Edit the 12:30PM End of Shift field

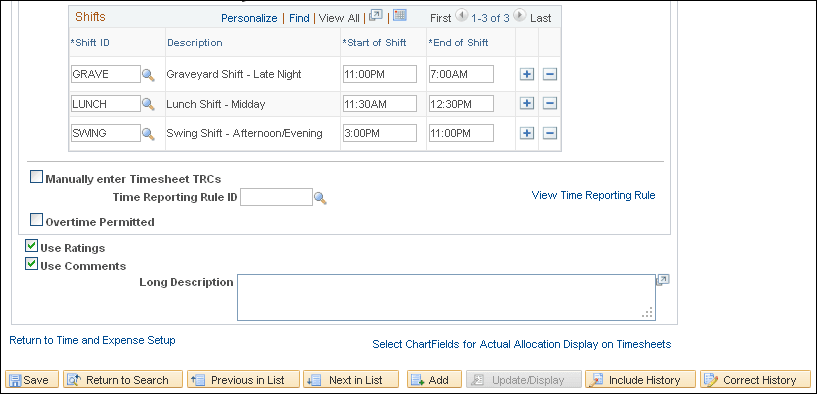coord(461,104)
